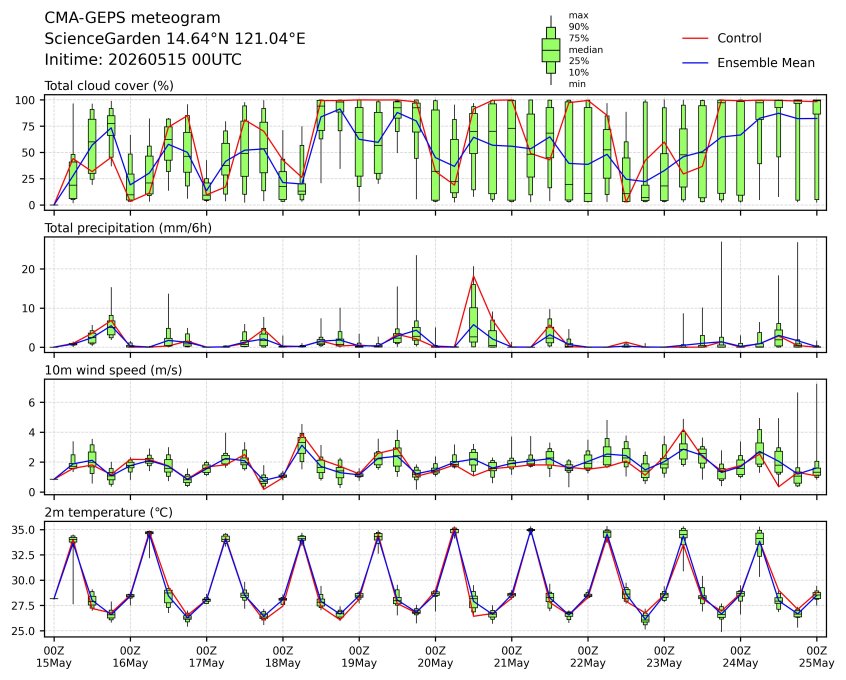Select the Control legend label
Screen dimensions: 846x680
pos(739,38)
